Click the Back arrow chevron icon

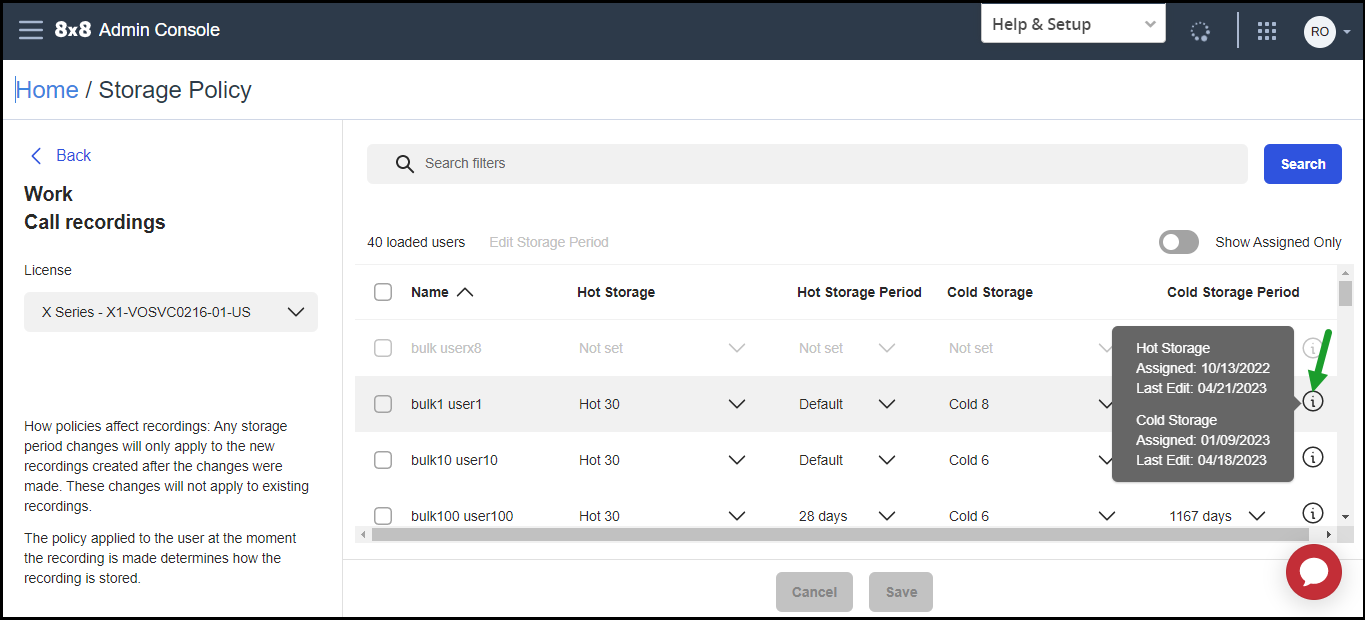click(37, 155)
